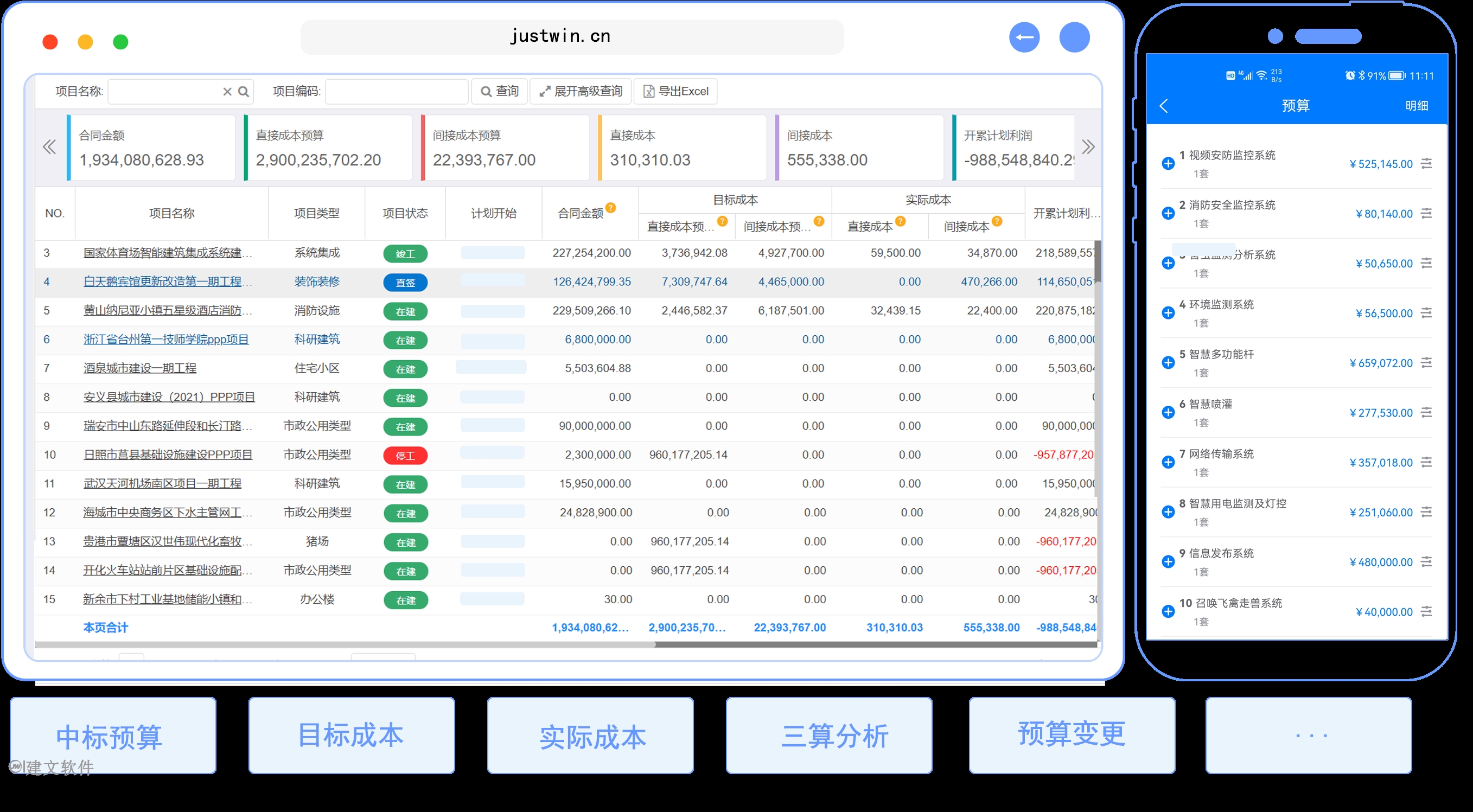Collapse metric cards with the left double chevron
Image resolution: width=1473 pixels, height=812 pixels.
coord(49,147)
